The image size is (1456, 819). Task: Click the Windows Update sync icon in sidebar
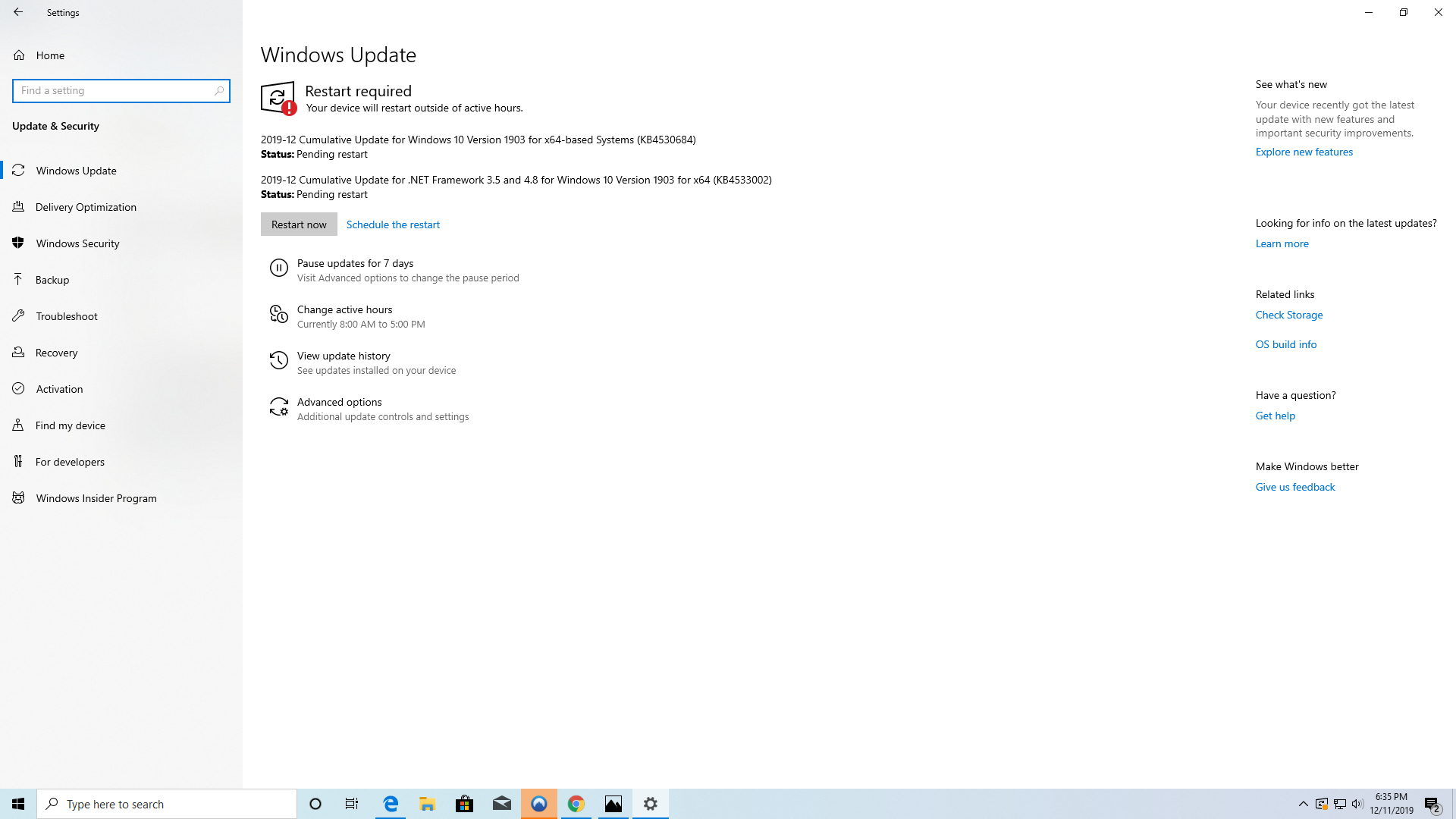click(x=18, y=171)
